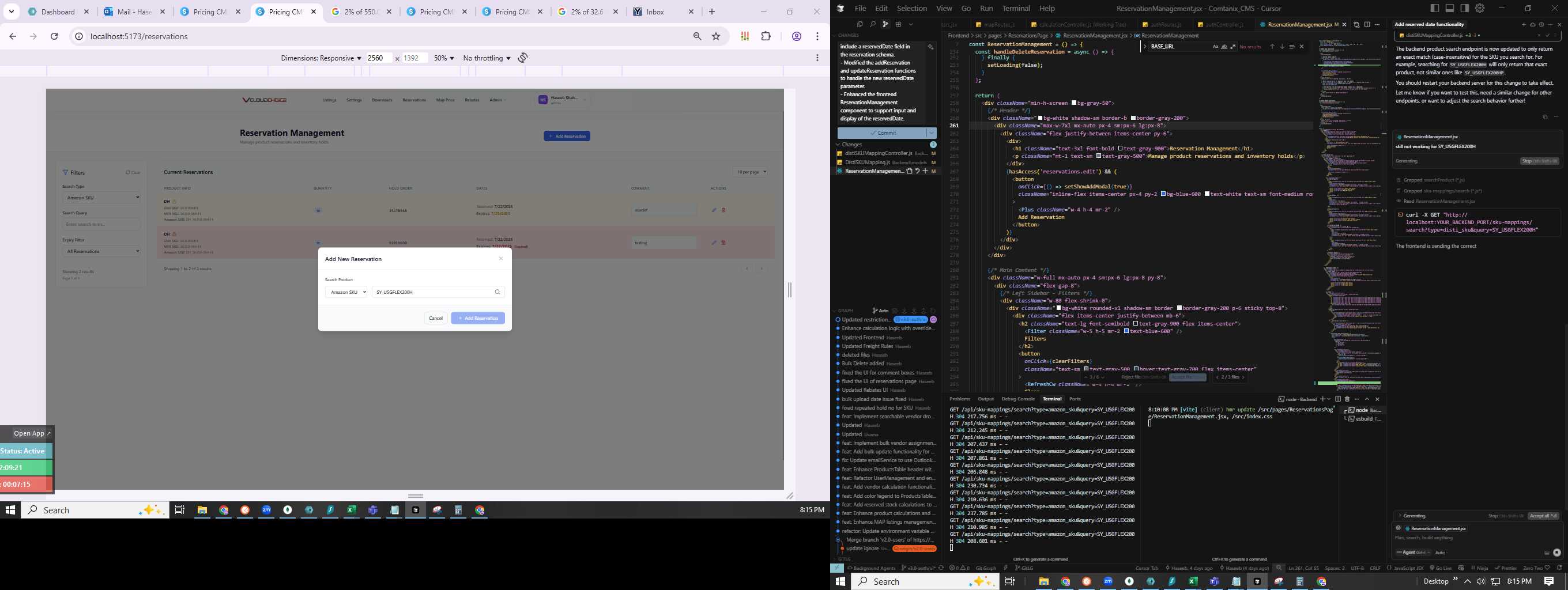The image size is (1568, 590).
Task: Toggle Use Regular Expression in find widget
Action: pyautogui.click(x=1232, y=47)
